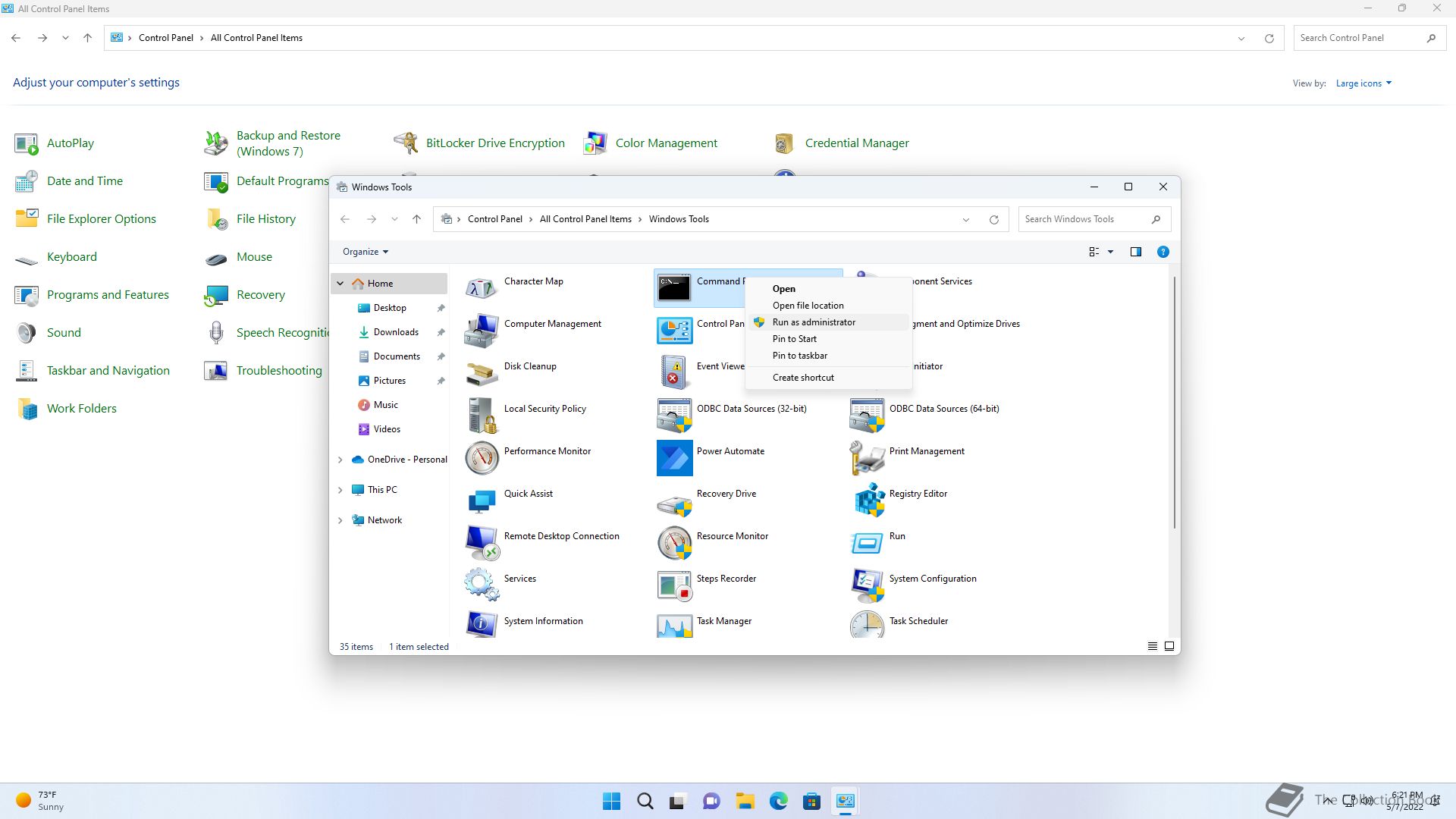
Task: Select the Command Prompt icon
Action: pos(674,287)
